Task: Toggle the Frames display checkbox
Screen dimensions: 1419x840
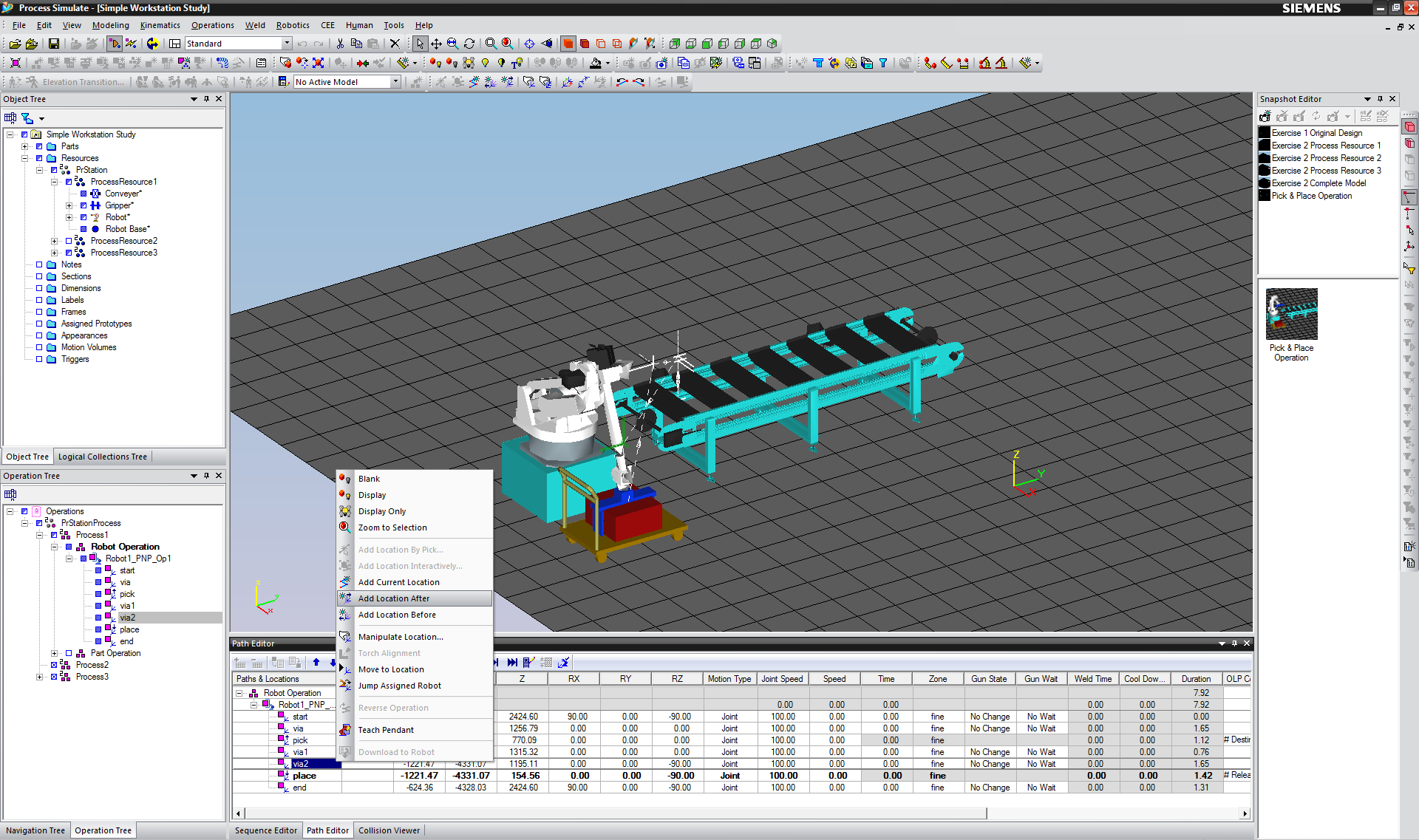Action: [39, 312]
